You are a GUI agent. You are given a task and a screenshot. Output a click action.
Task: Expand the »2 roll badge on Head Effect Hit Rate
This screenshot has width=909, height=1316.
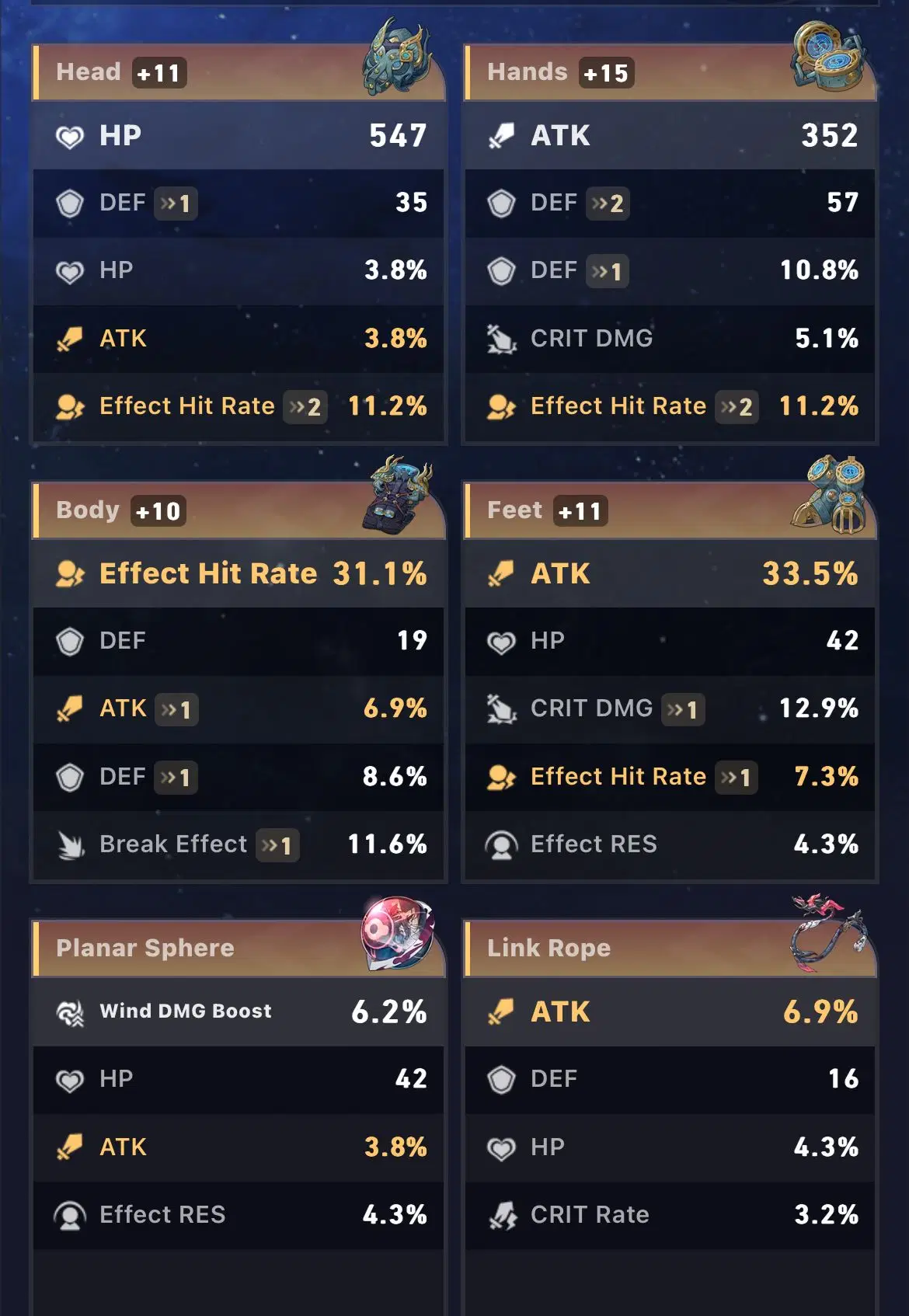305,407
